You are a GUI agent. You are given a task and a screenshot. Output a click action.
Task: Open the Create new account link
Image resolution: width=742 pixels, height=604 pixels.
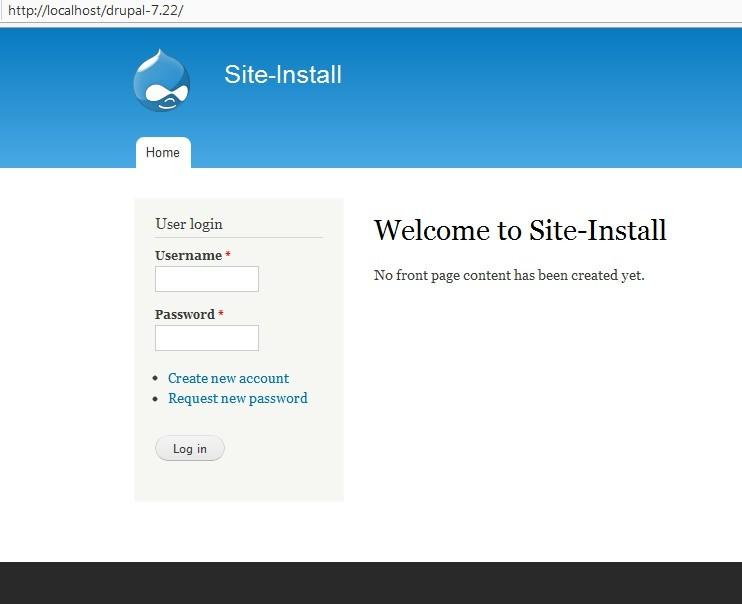tap(228, 378)
